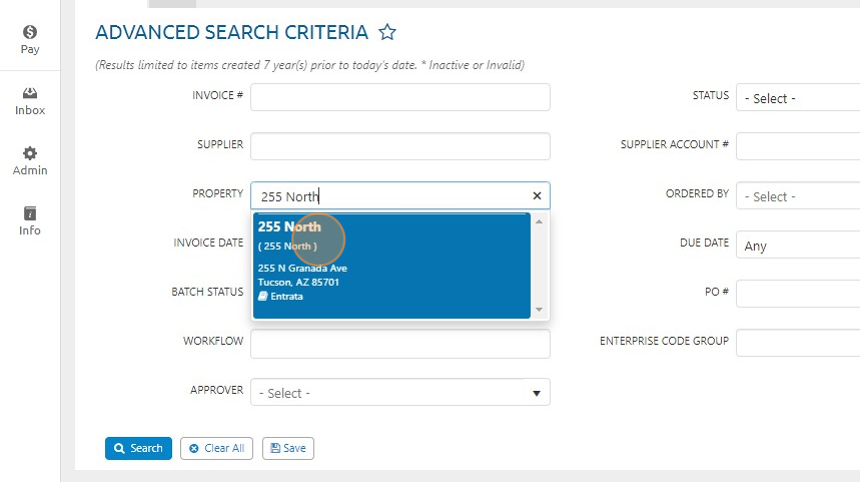
Task: Click the Supplier input field
Action: (x=400, y=146)
